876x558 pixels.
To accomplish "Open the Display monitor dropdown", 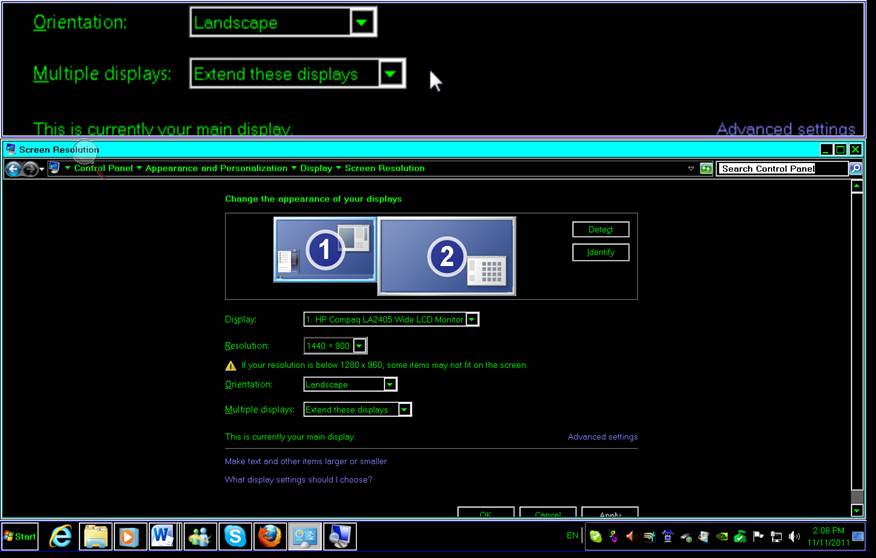I will click(391, 319).
